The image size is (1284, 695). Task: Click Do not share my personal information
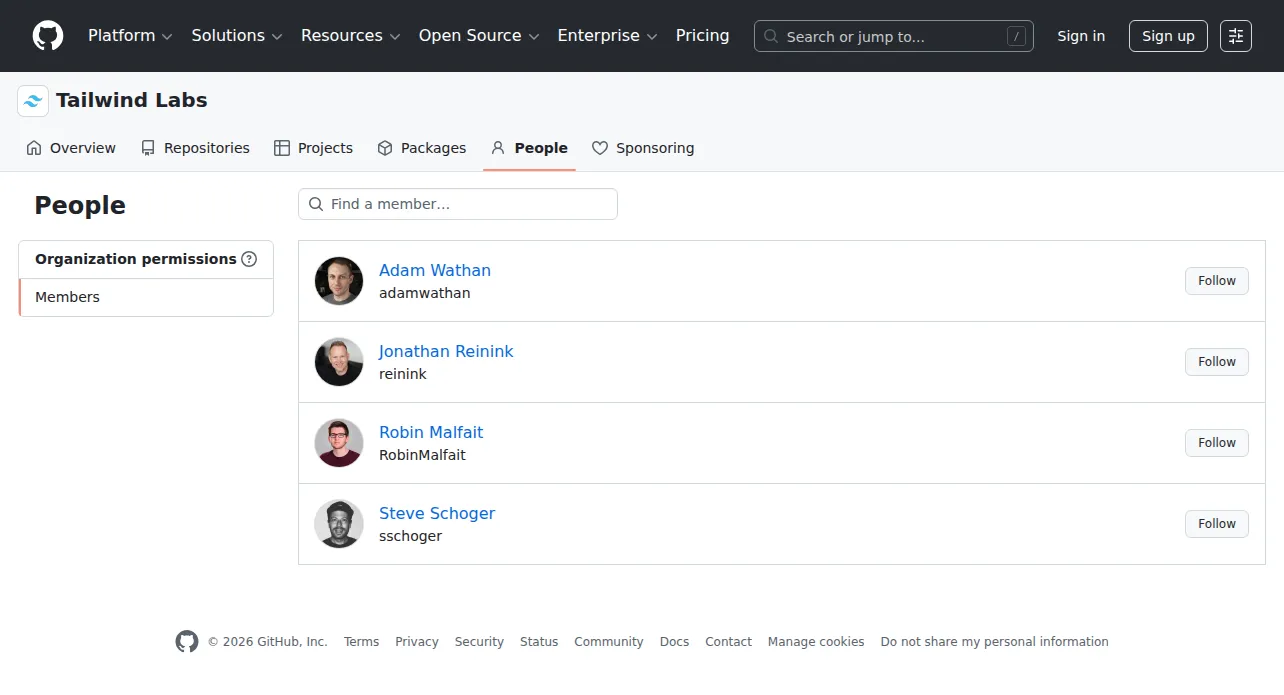tap(994, 642)
